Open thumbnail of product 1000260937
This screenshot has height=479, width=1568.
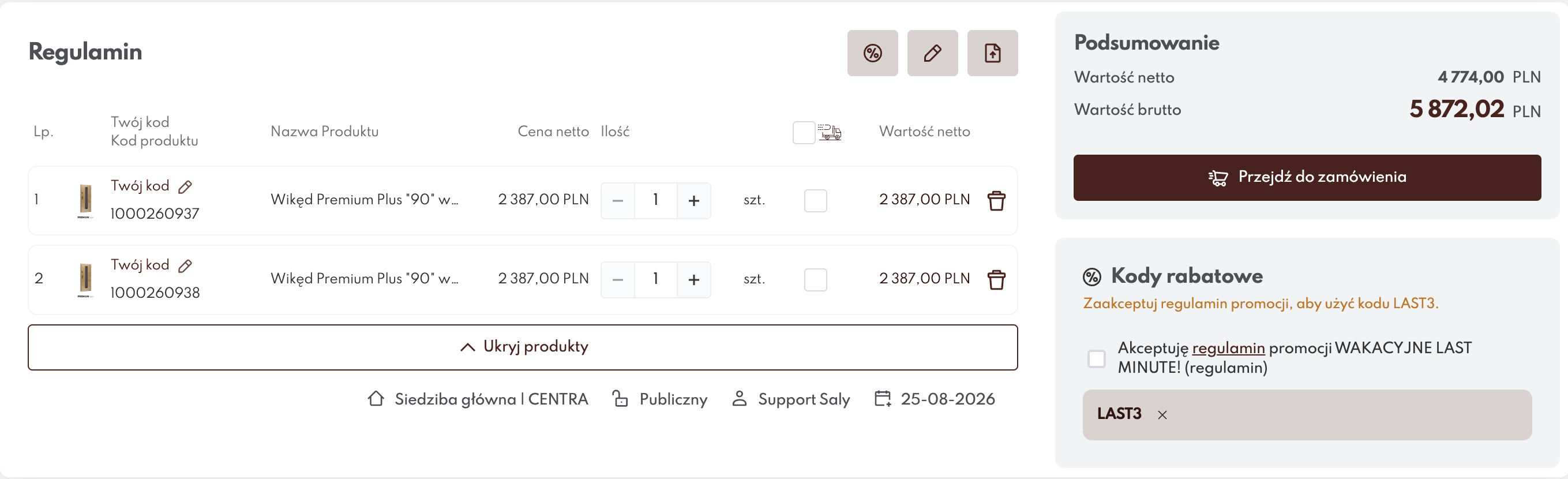[x=85, y=200]
